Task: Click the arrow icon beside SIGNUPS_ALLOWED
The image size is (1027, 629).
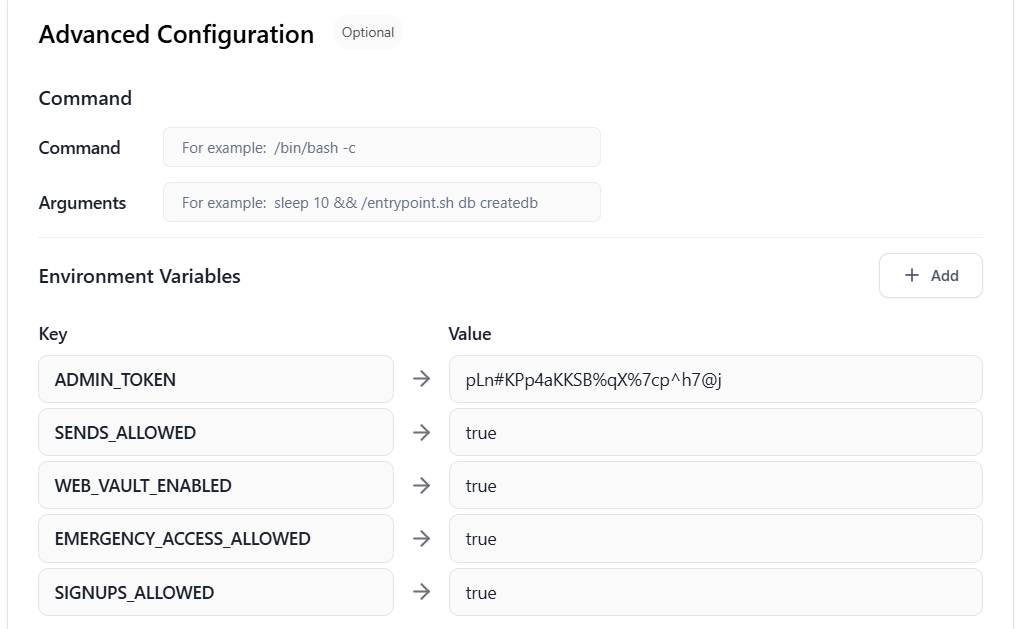Action: (x=421, y=592)
